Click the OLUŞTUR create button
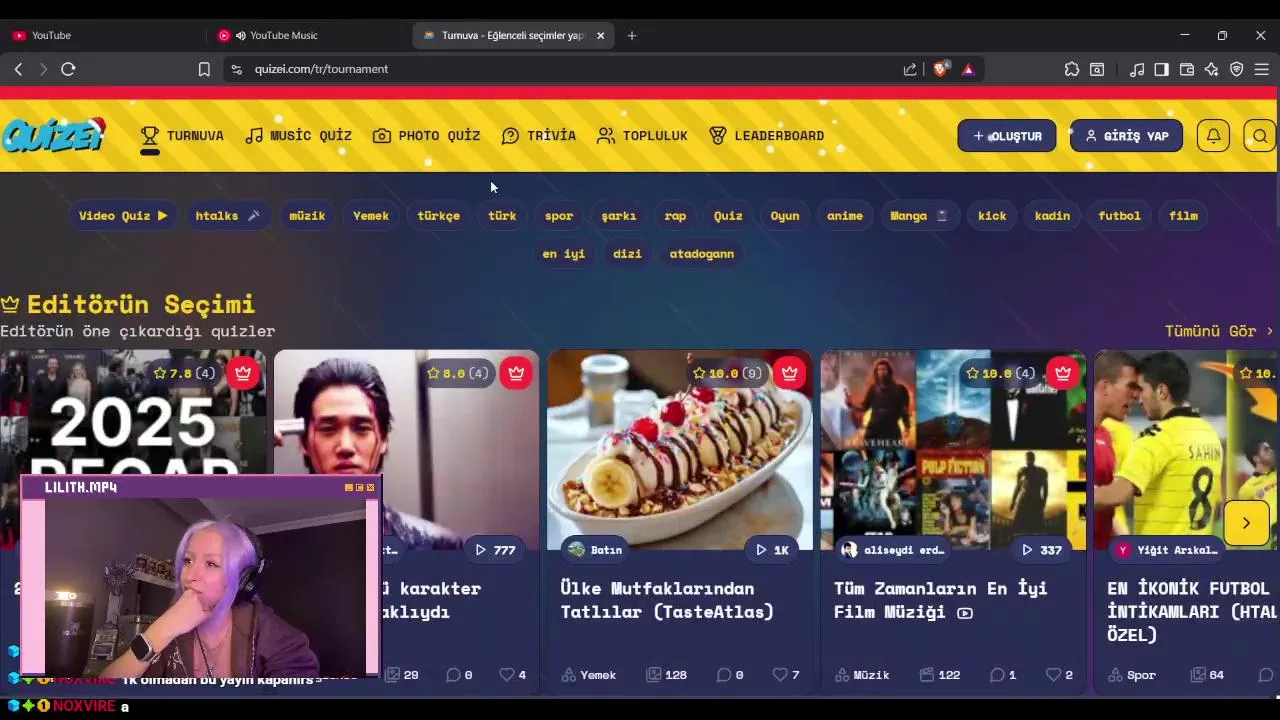1280x720 pixels. click(x=1007, y=136)
